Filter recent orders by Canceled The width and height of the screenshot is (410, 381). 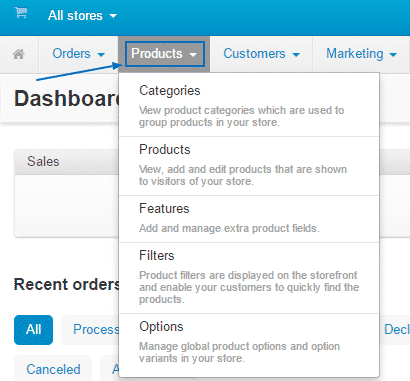click(53, 369)
